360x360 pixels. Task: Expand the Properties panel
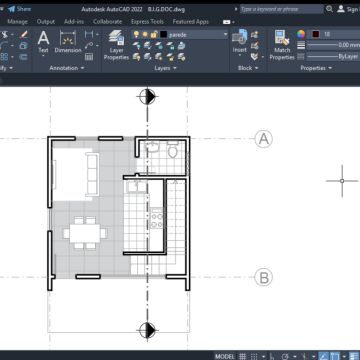(316, 68)
